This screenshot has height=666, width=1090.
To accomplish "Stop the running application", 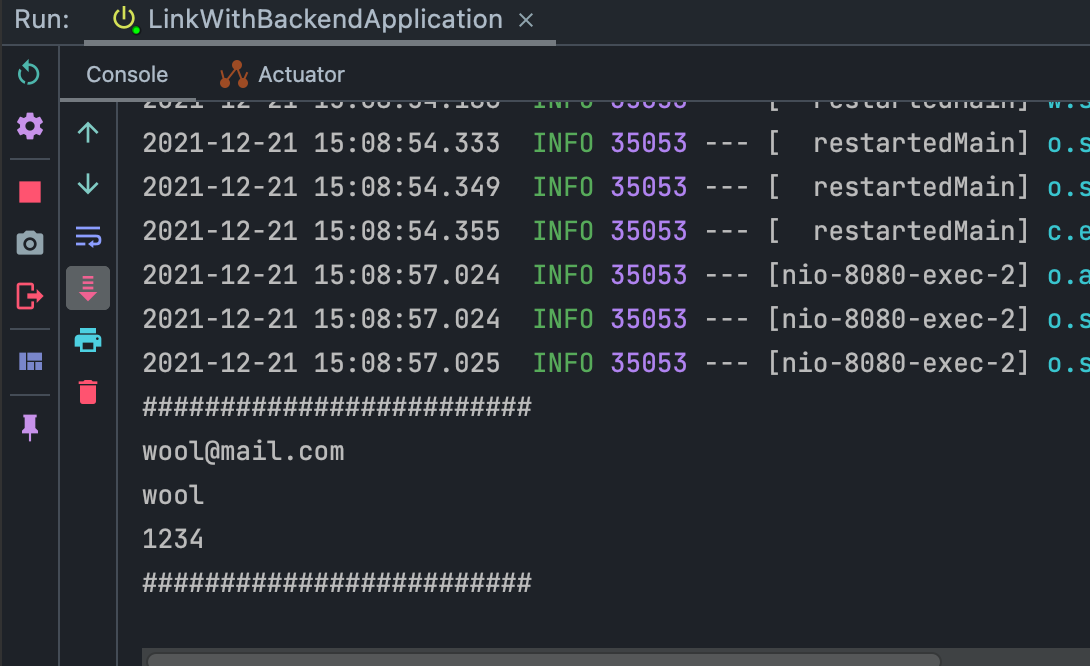I will 29,192.
